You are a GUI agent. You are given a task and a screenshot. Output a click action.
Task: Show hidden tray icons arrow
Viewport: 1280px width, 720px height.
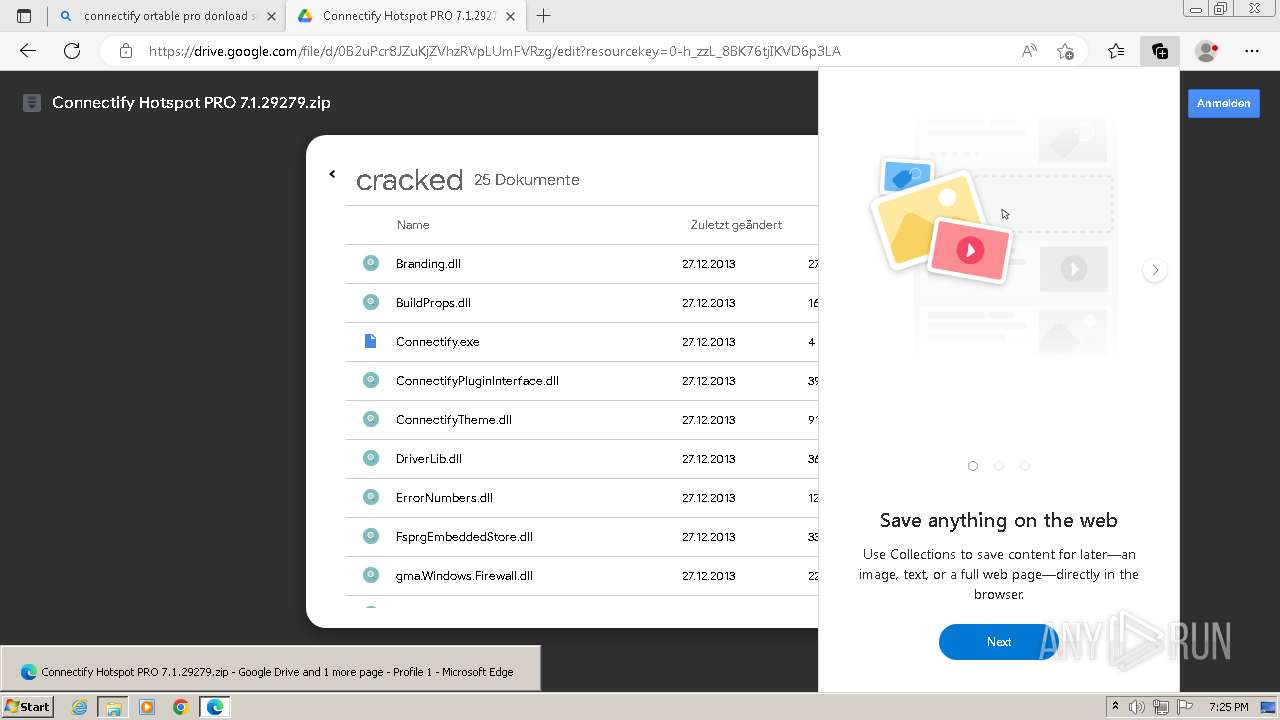pyautogui.click(x=1116, y=707)
